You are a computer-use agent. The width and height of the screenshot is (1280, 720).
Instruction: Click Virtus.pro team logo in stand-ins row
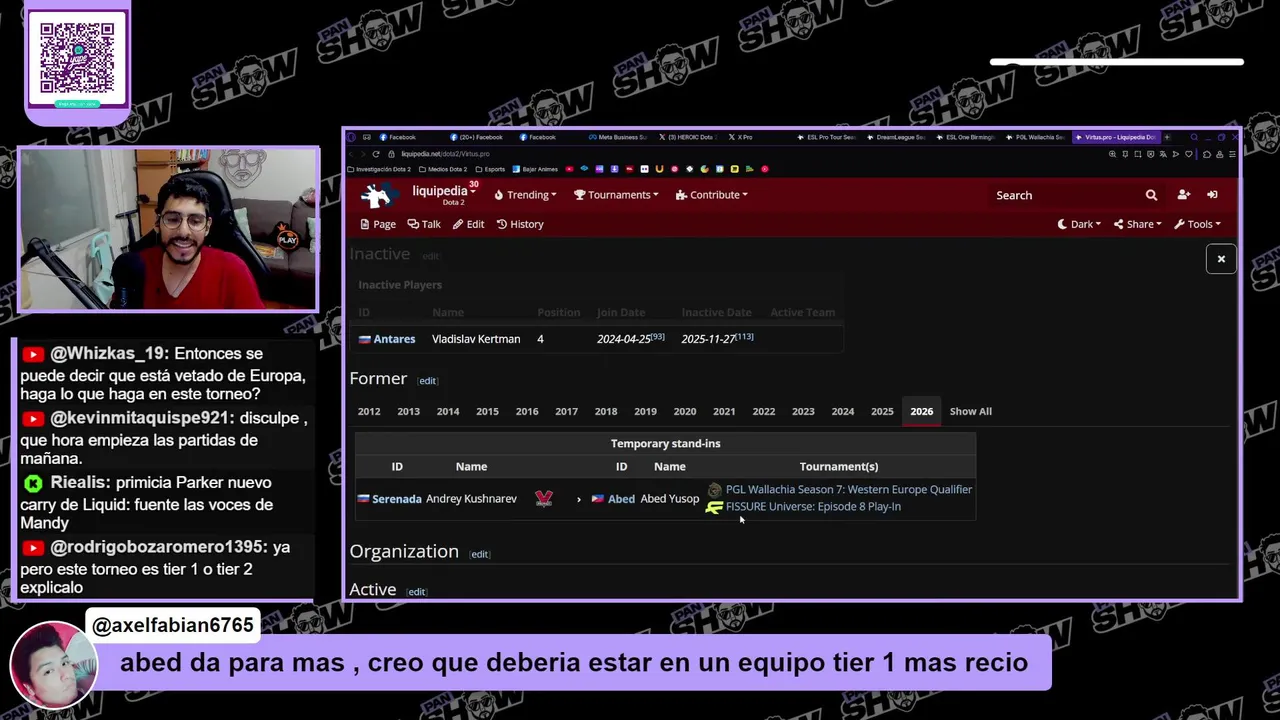(x=544, y=499)
